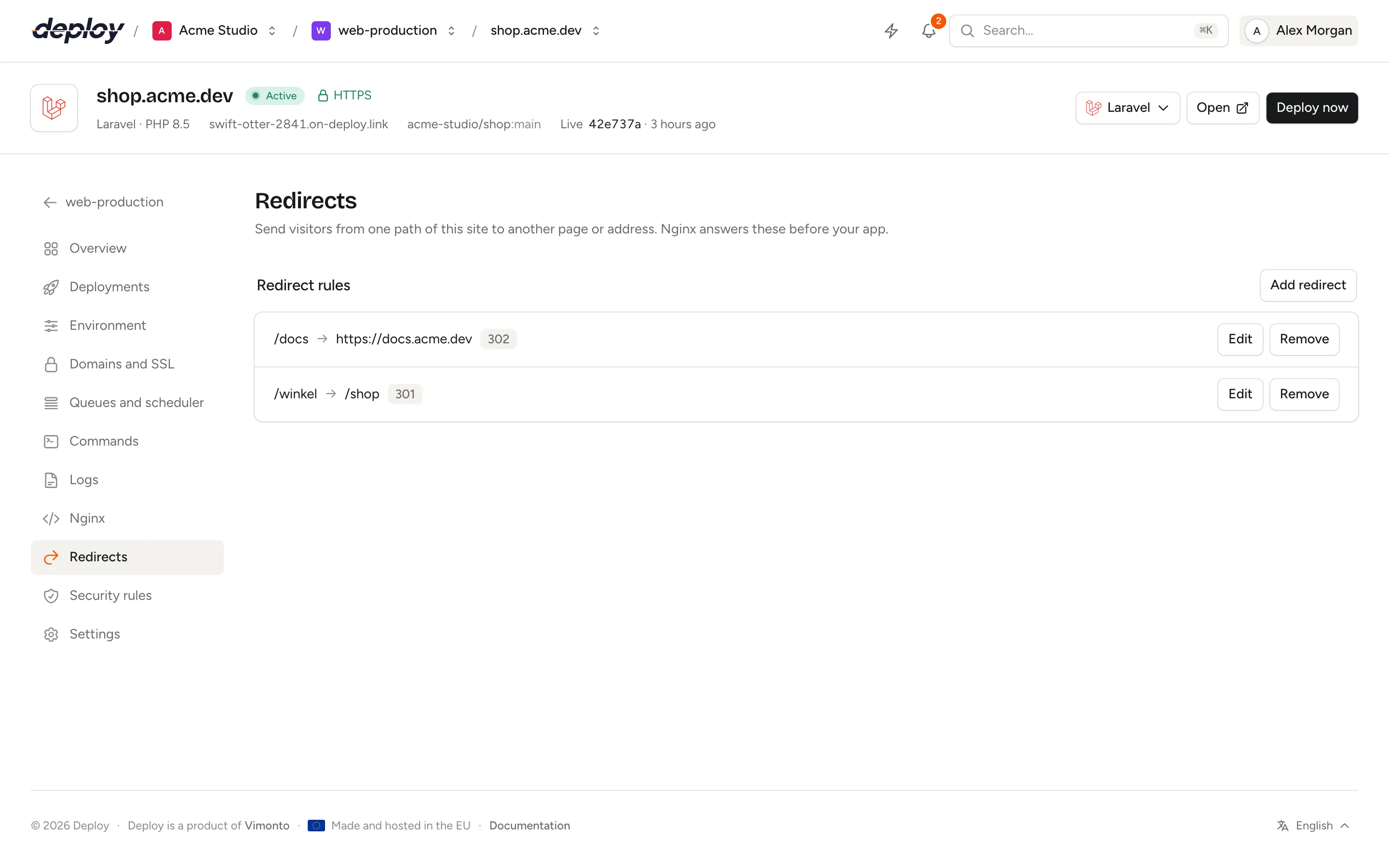Click the ⌘K shortcut hint
Image resolution: width=1389 pixels, height=868 pixels.
click(x=1206, y=30)
